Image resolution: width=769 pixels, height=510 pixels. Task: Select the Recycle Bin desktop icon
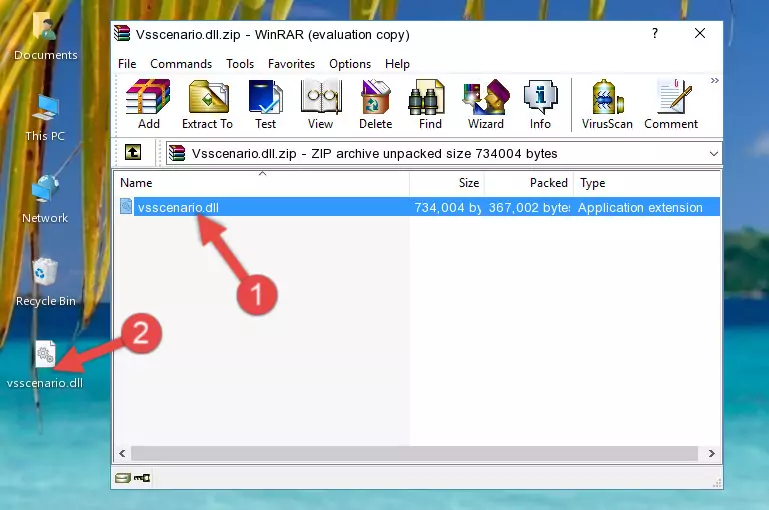[46, 282]
